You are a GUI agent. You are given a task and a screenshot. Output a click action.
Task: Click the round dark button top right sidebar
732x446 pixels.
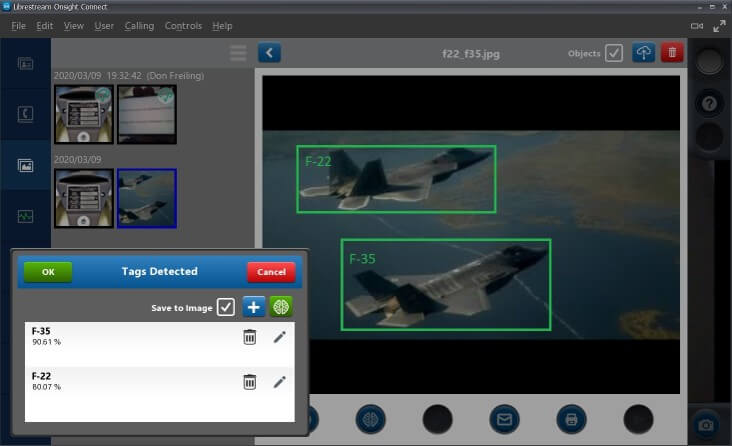pos(709,61)
